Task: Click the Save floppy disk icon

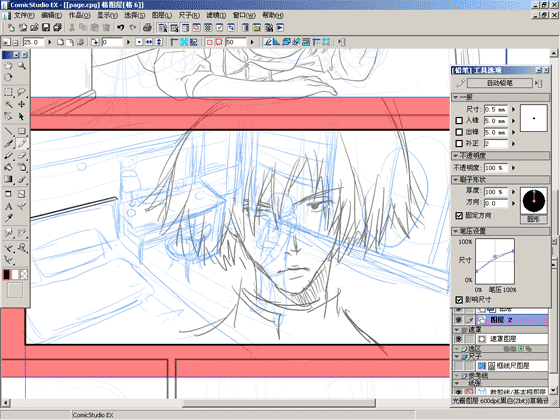Action: (46, 28)
